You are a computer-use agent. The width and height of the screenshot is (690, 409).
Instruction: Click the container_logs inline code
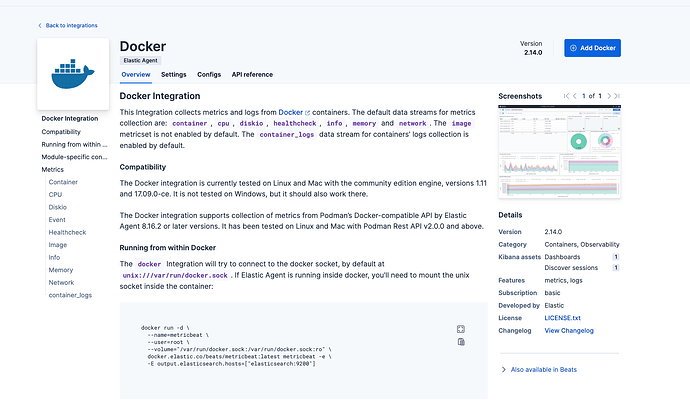[286, 135]
